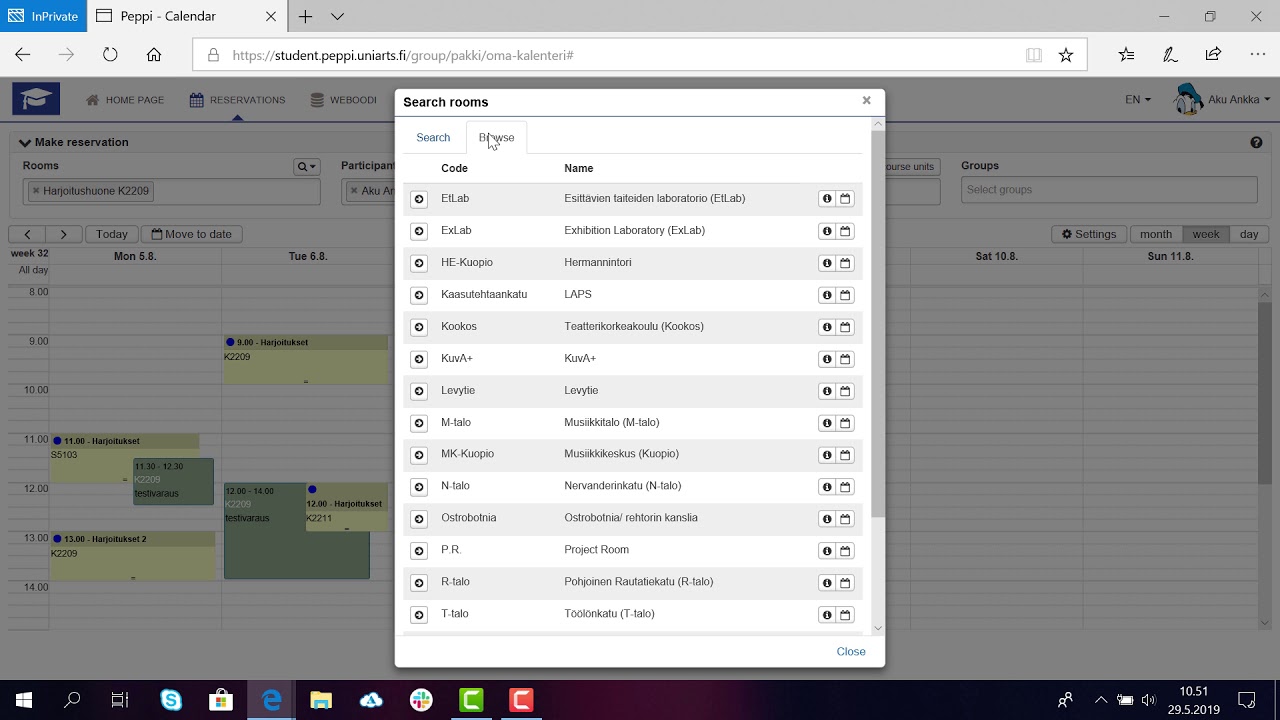Open calendar icon for Project Room
The width and height of the screenshot is (1280, 720).
coord(845,551)
